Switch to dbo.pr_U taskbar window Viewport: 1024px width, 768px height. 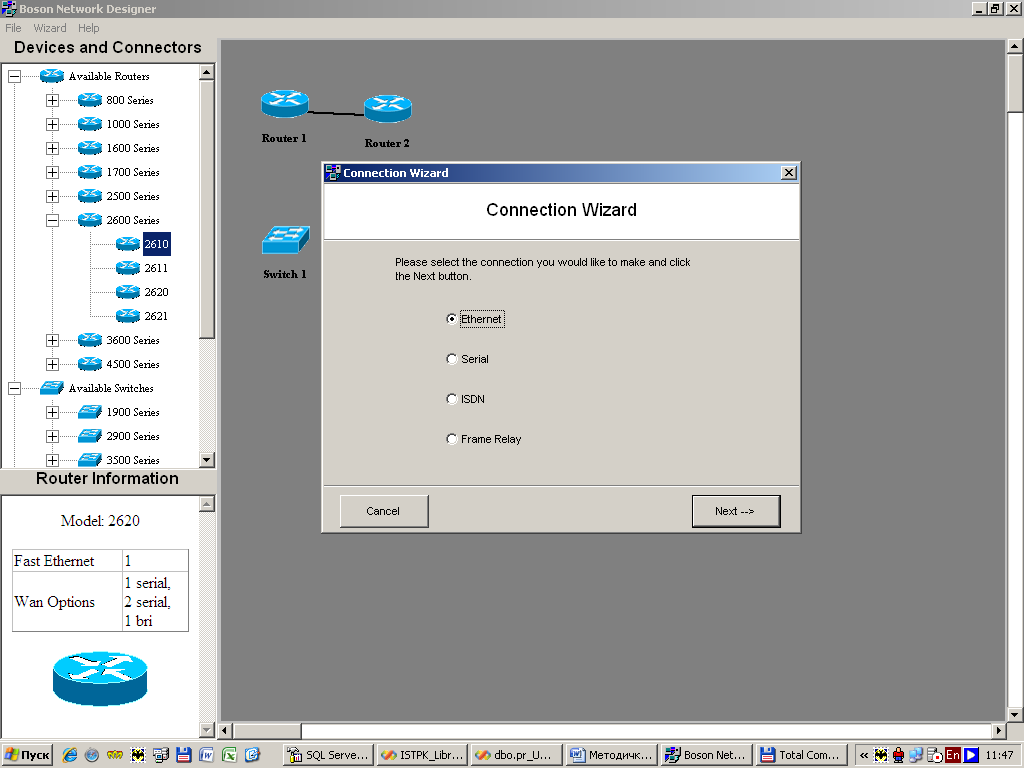pyautogui.click(x=517, y=755)
